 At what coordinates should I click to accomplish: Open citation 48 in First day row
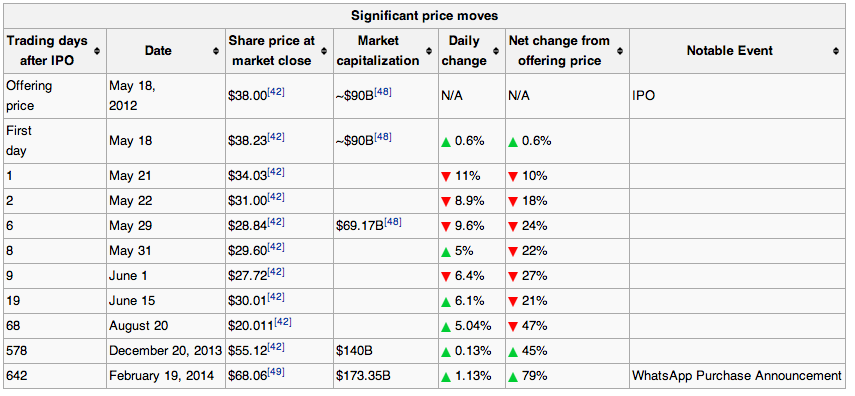(x=382, y=137)
